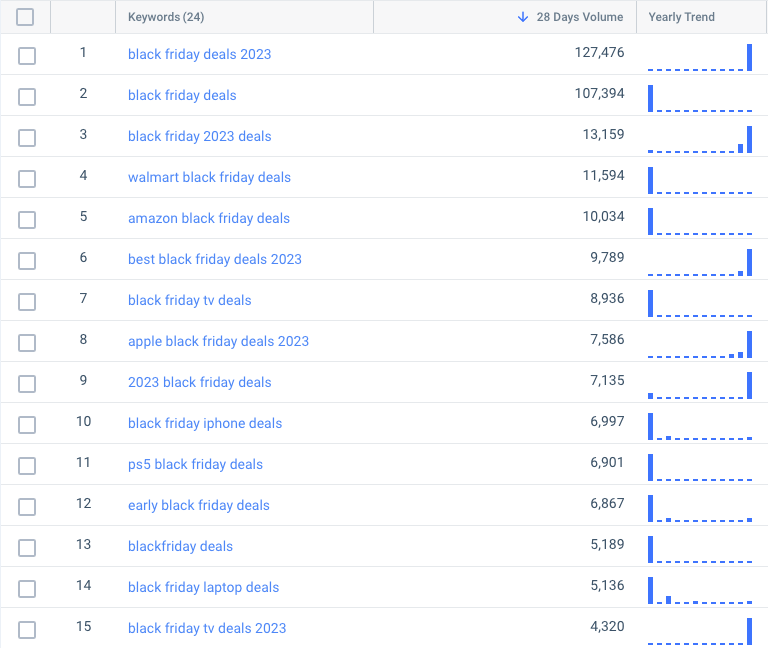Click trend chart for amazon black friday deals
Screen dimensions: 768x648
[700, 221]
